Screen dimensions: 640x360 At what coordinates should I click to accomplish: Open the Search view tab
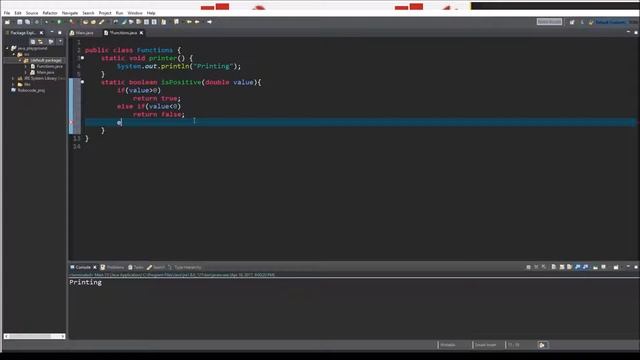pos(156,267)
